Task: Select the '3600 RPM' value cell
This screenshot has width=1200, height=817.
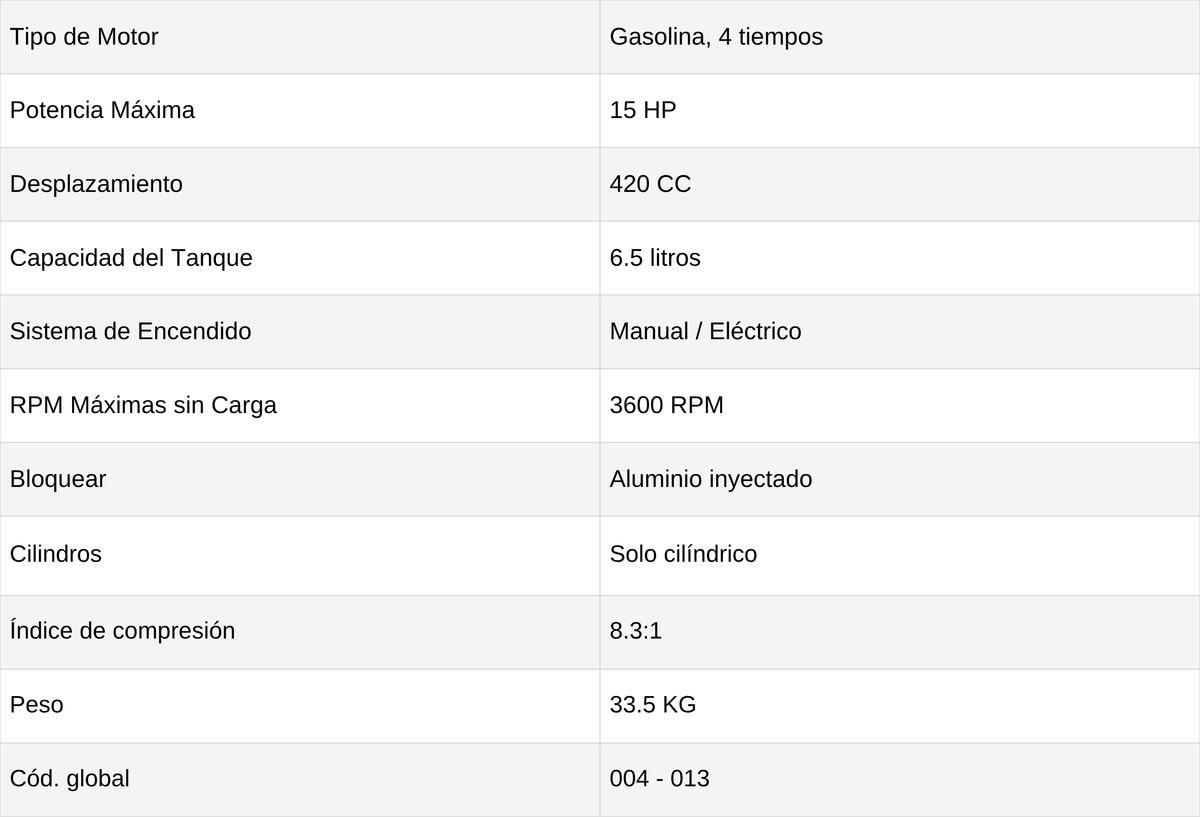Action: pos(900,405)
